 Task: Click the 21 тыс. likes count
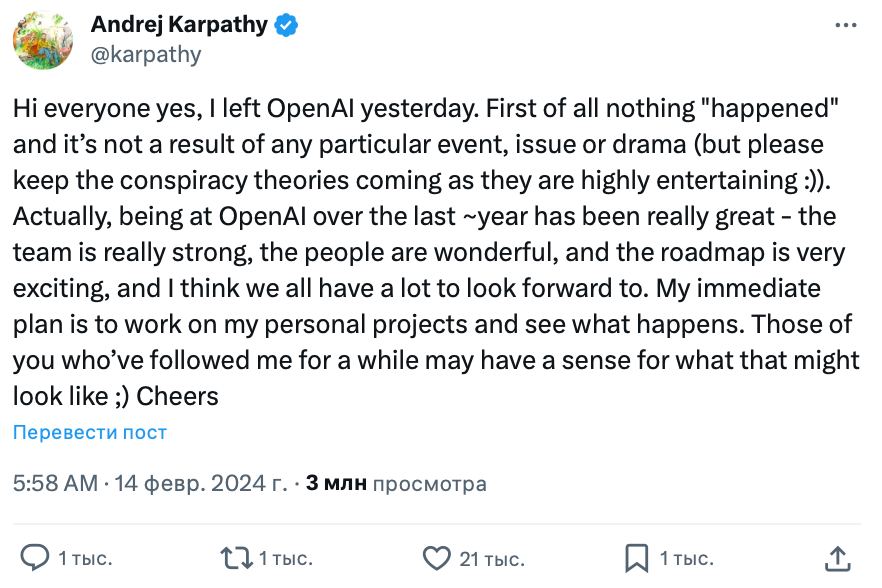pyautogui.click(x=491, y=558)
